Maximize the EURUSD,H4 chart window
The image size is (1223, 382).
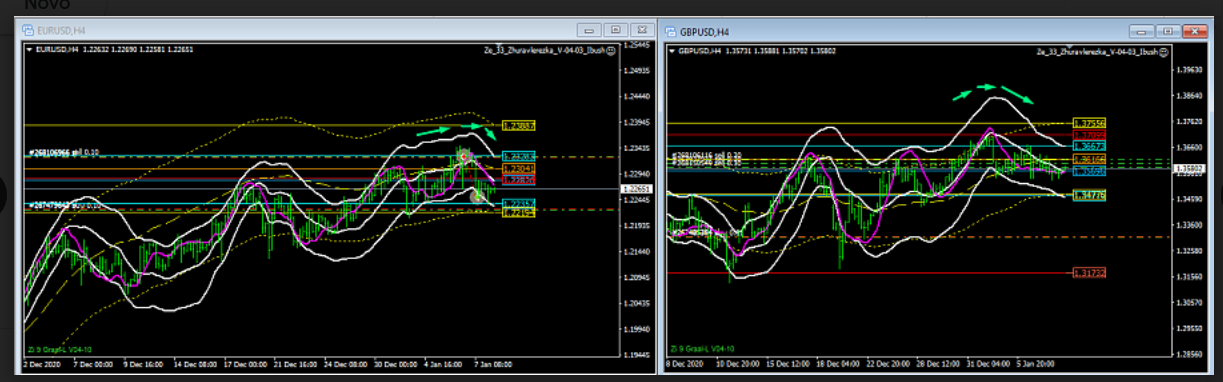tap(615, 30)
